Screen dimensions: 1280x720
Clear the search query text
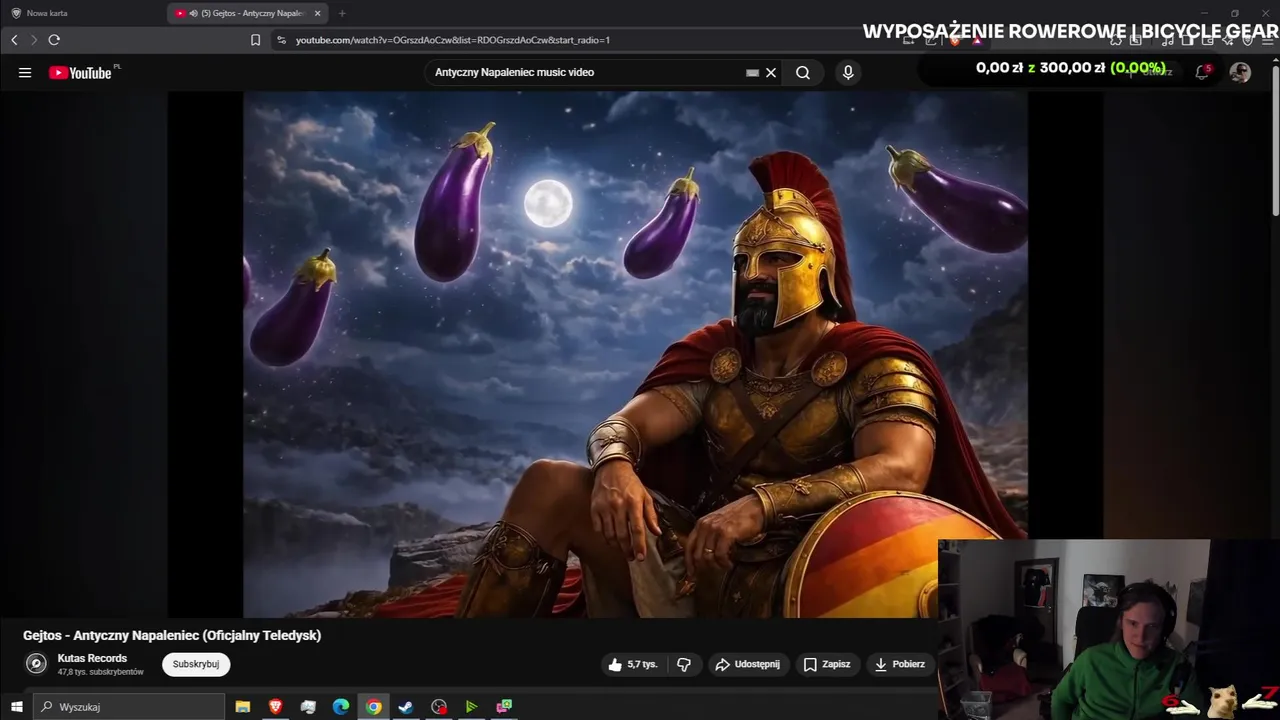pyautogui.click(x=771, y=72)
